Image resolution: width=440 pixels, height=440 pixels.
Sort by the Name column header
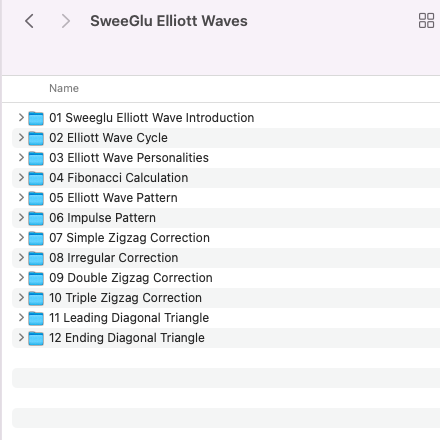click(64, 88)
